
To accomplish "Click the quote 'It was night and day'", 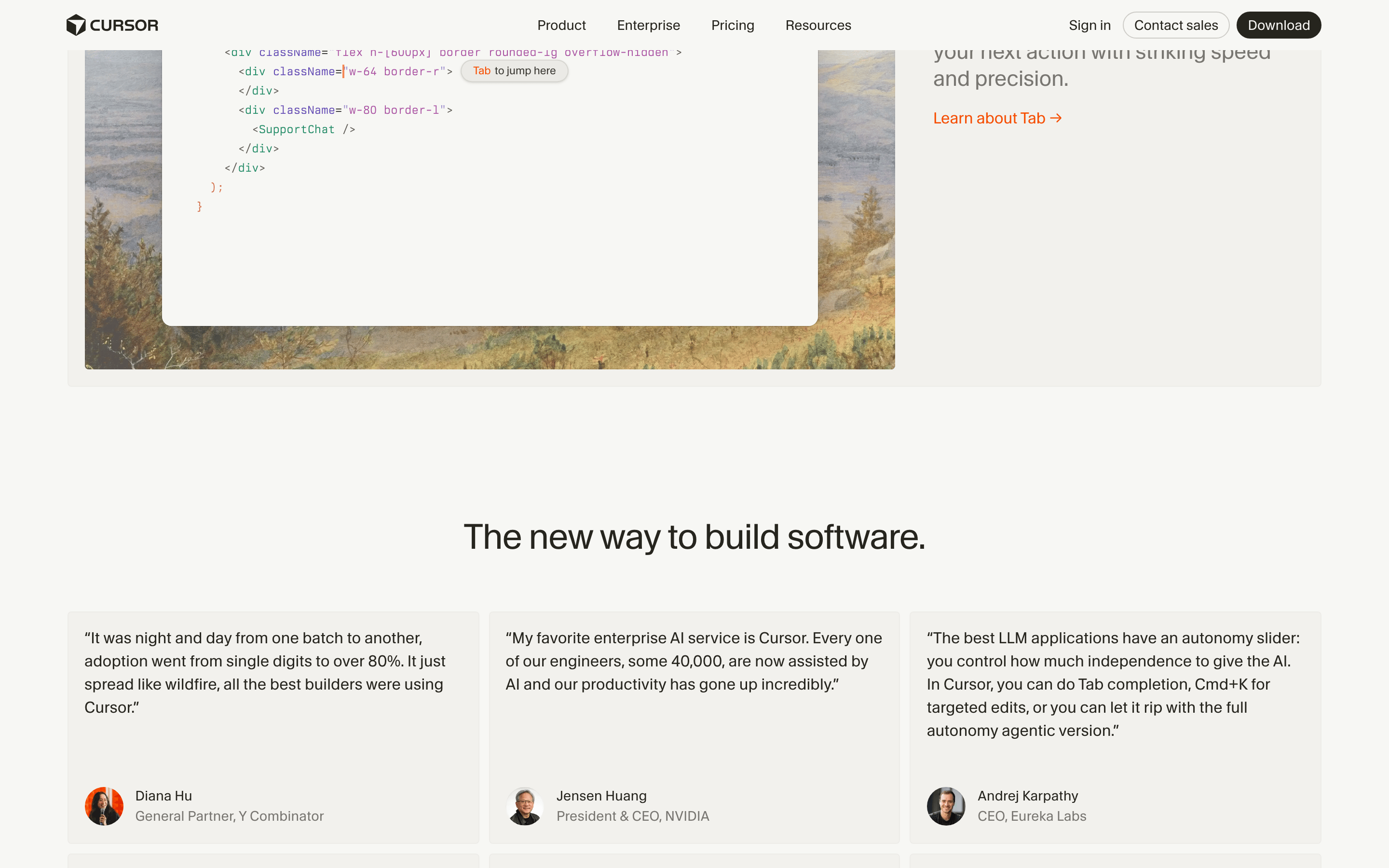I will coord(265,672).
